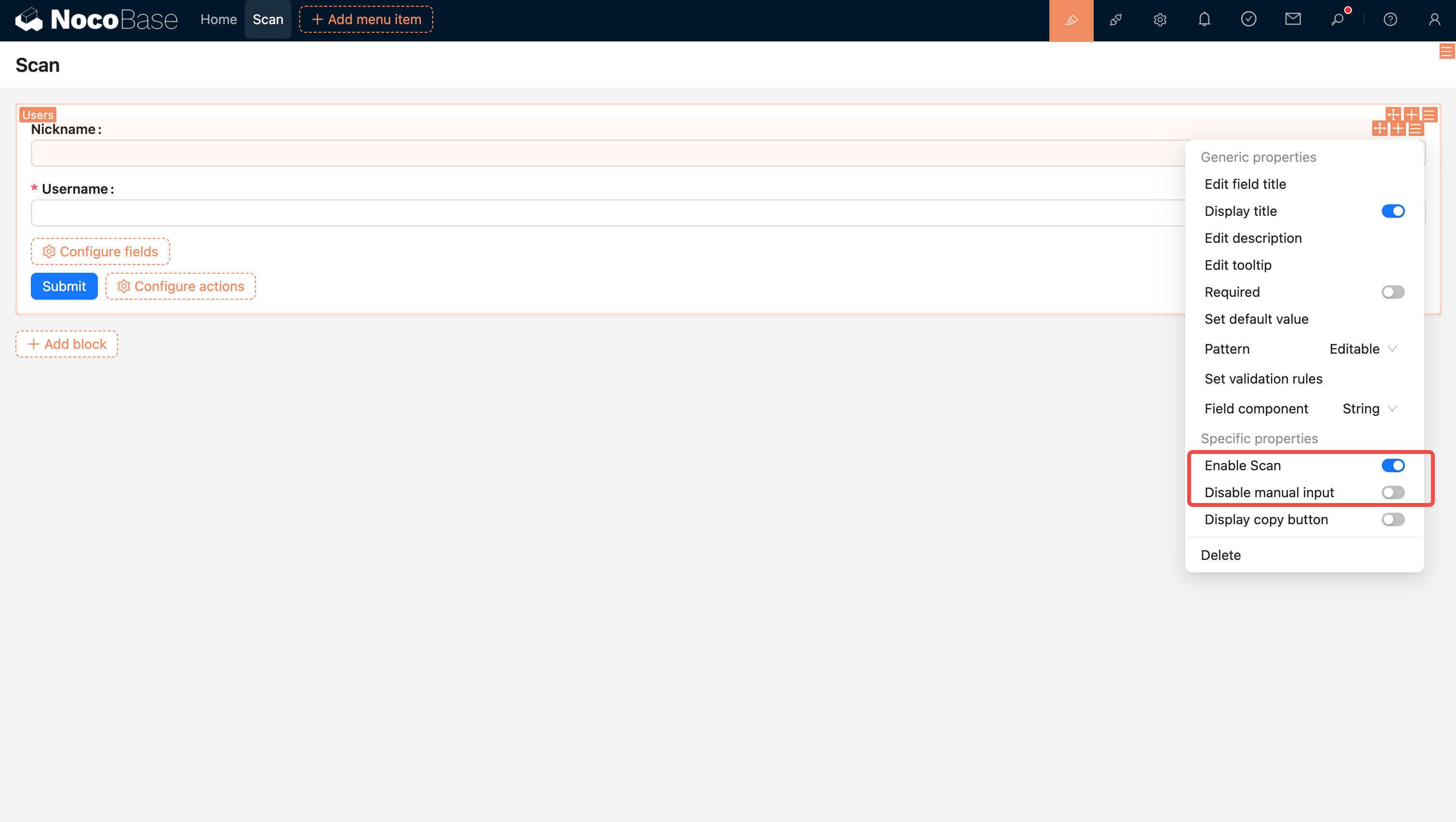Click the plugin manager plug icon
Screen dimensions: 1456x822
tap(1116, 20)
